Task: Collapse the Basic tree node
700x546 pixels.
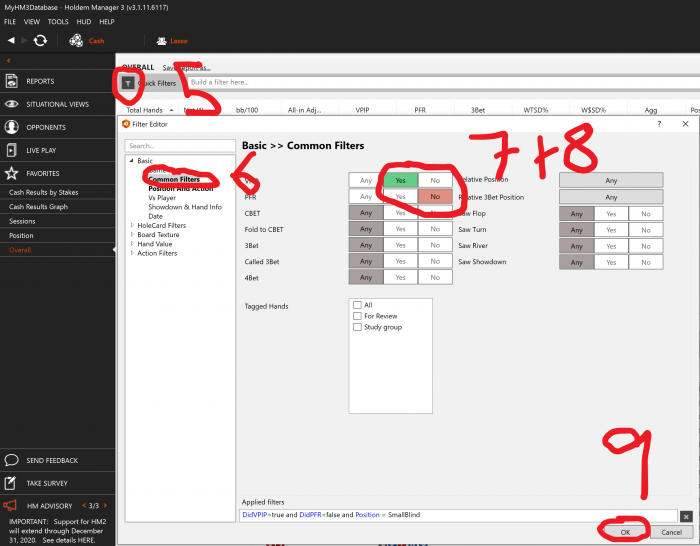Action: click(132, 161)
